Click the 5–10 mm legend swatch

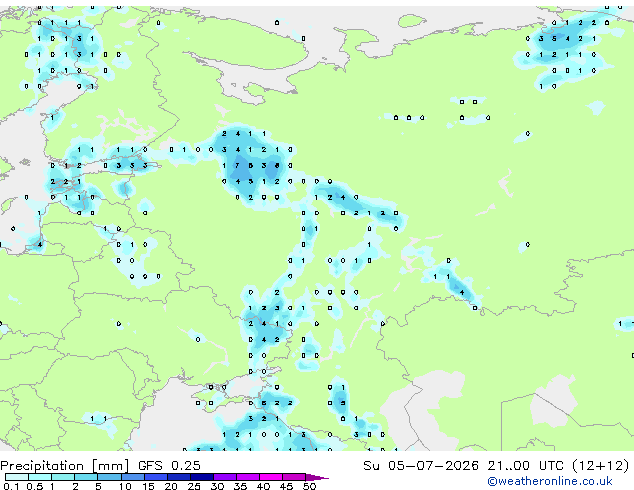click(x=109, y=477)
